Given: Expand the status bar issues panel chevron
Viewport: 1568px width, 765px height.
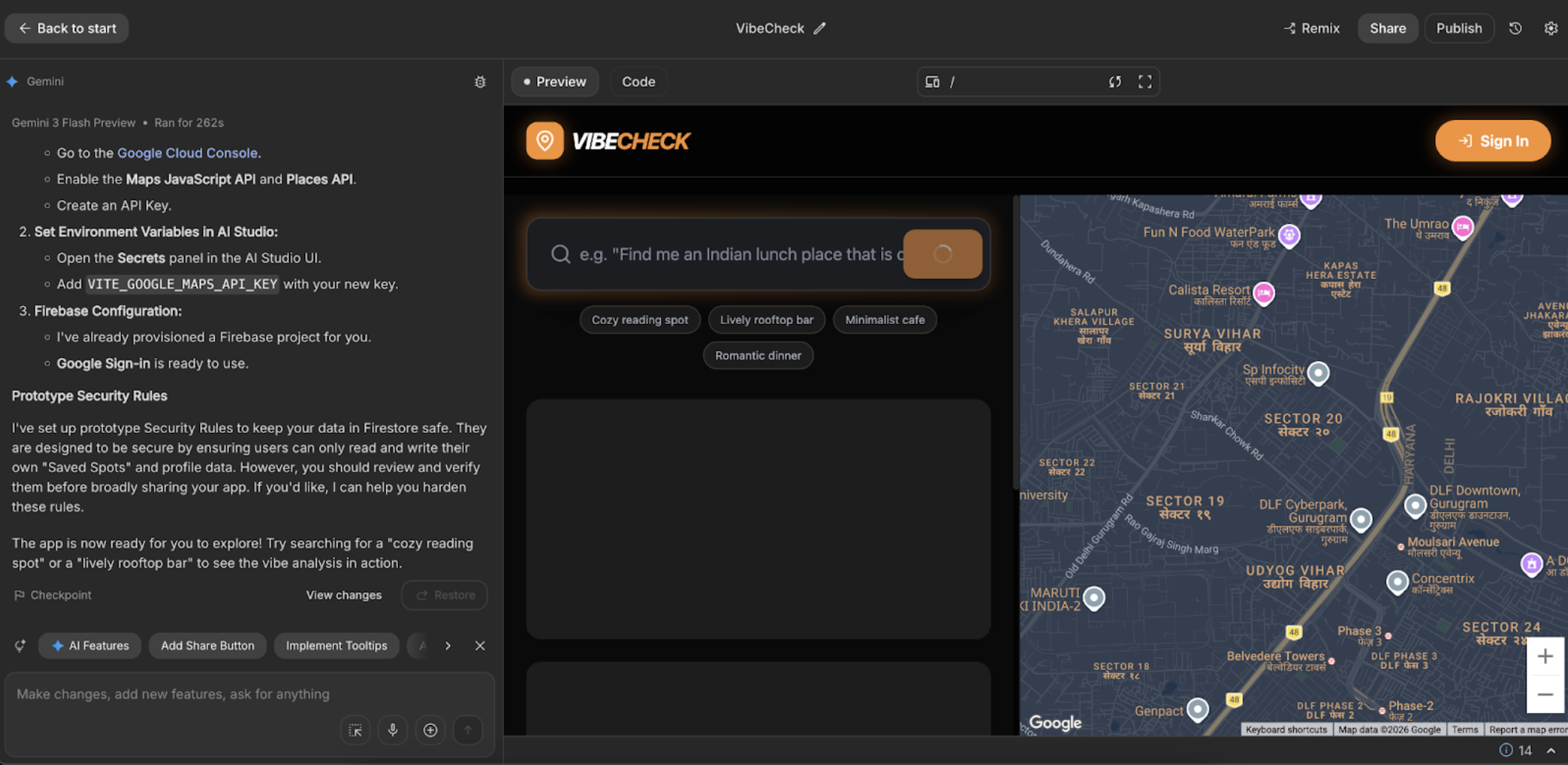Looking at the screenshot, I should 1551,751.
